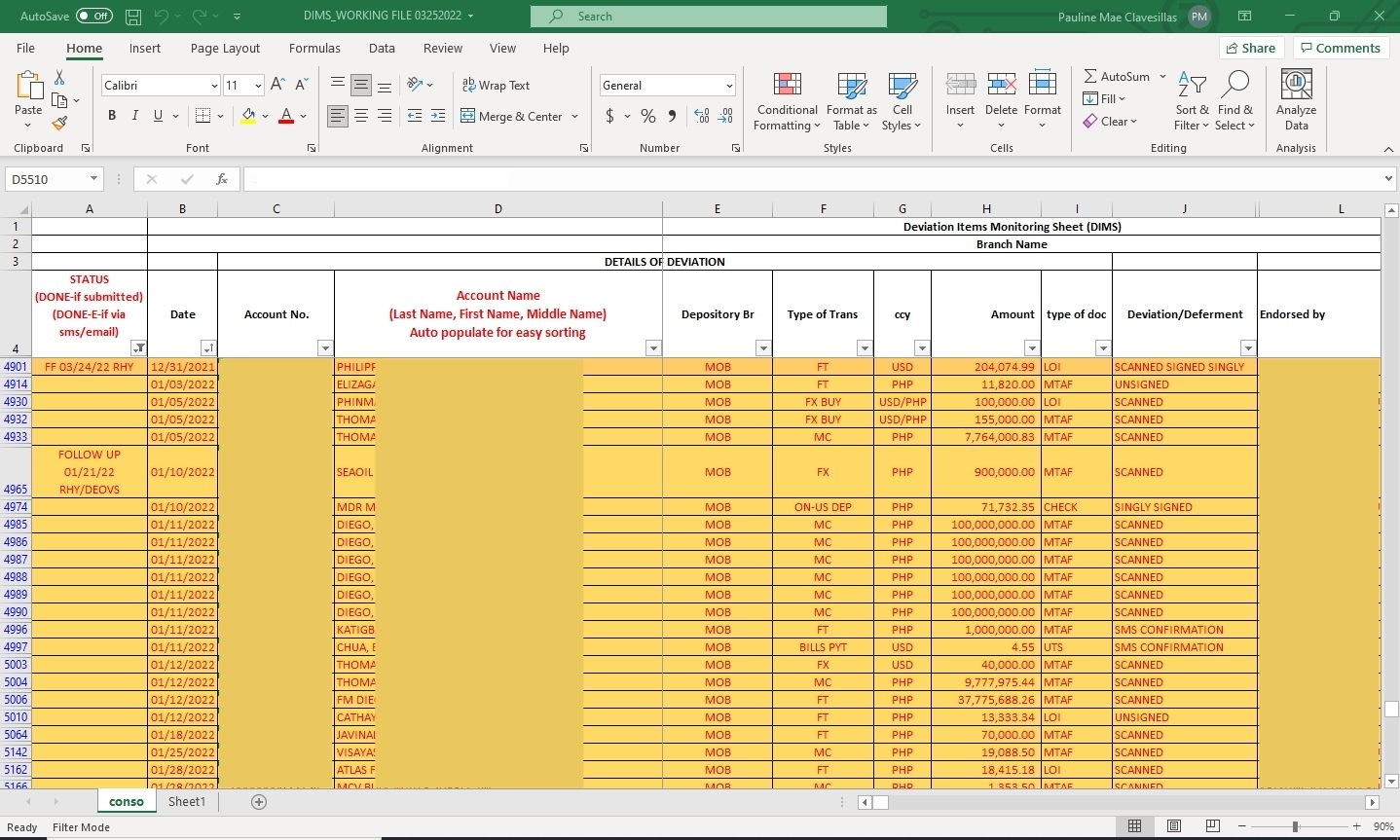The width and height of the screenshot is (1400, 840).
Task: Switch to the Sheet1 worksheet tab
Action: [x=186, y=802]
